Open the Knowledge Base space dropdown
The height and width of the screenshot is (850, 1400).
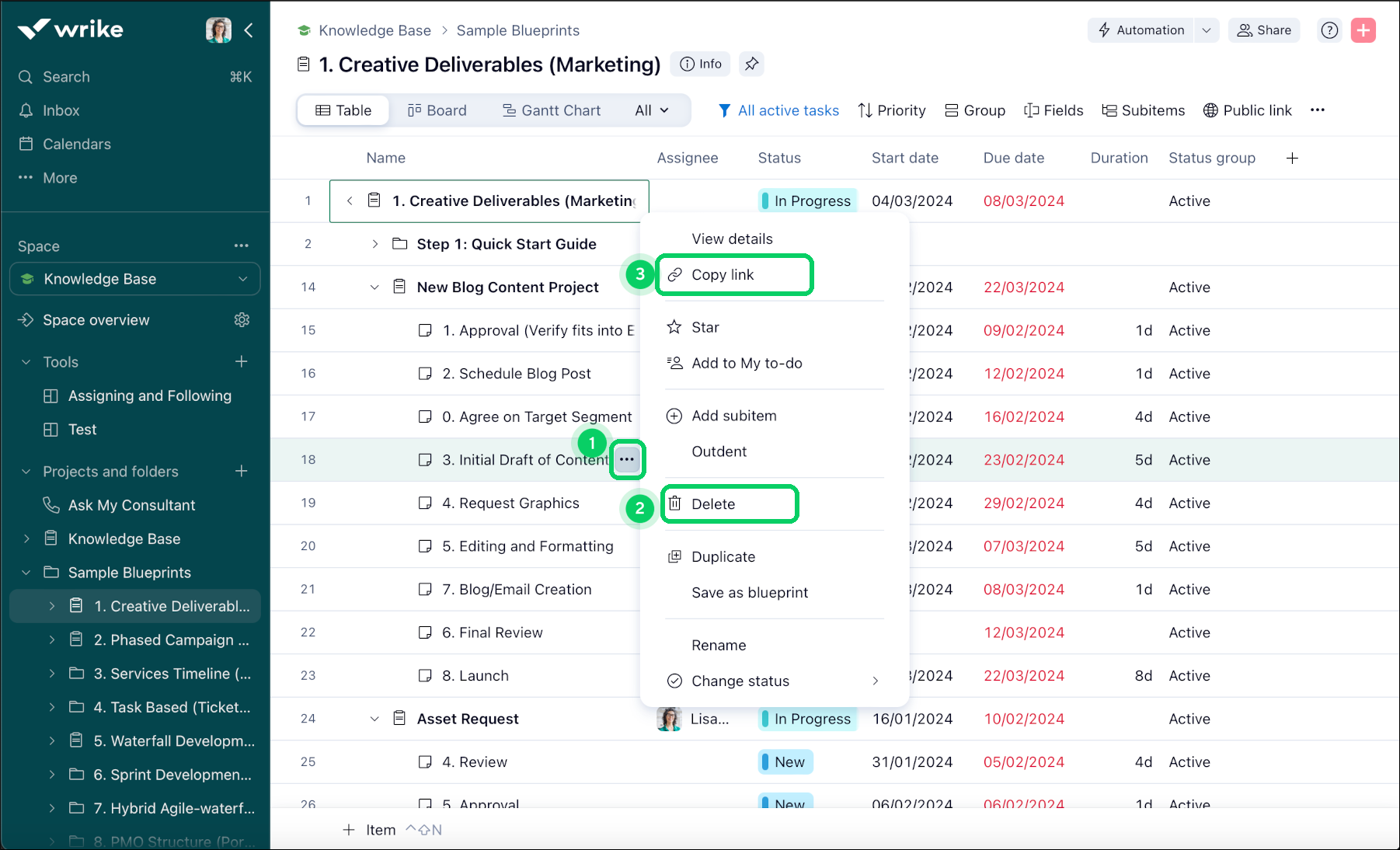(242, 279)
